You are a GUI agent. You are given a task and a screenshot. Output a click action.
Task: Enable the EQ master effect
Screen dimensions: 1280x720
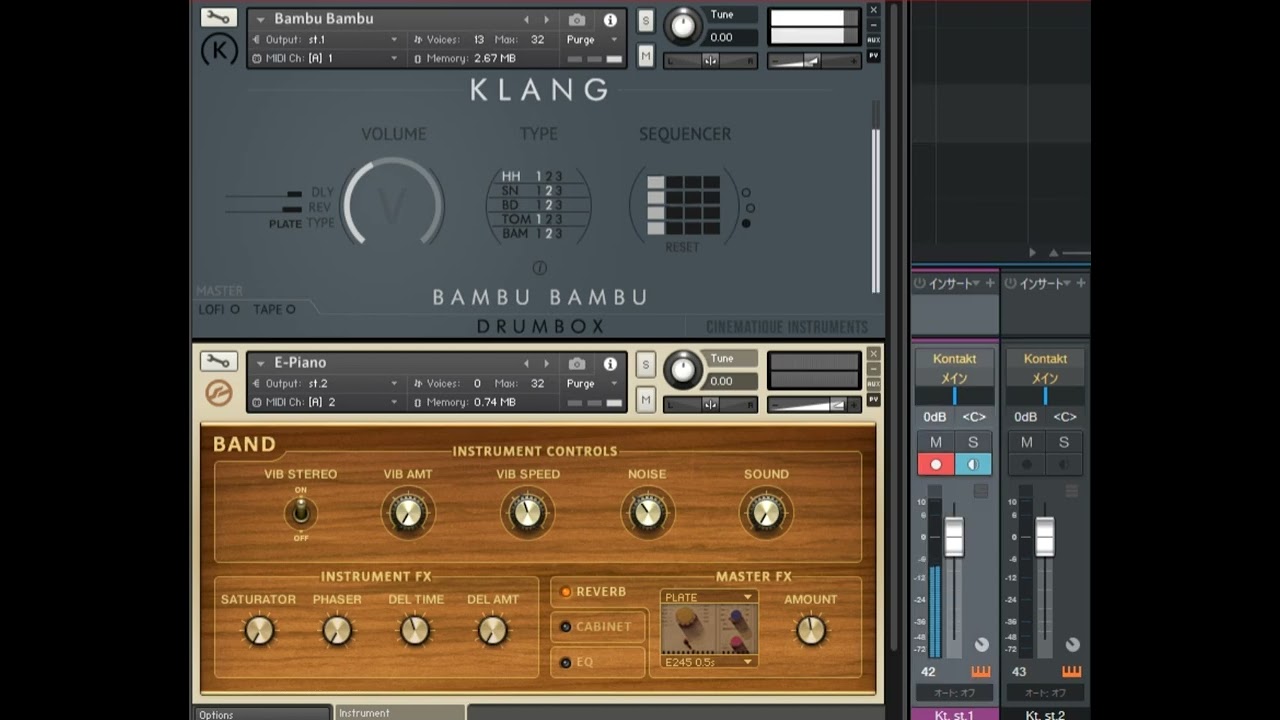pos(565,662)
